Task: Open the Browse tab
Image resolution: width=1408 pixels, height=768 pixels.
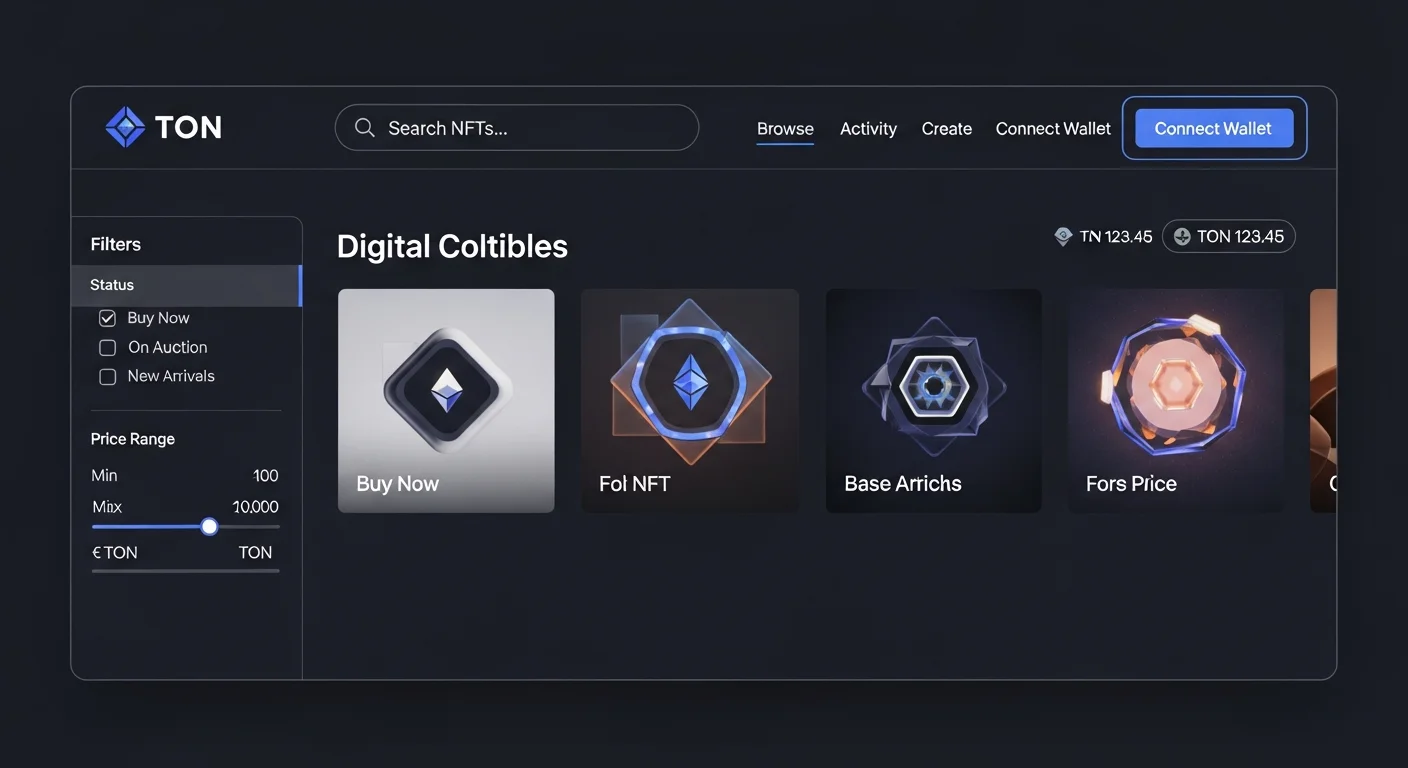Action: (785, 129)
